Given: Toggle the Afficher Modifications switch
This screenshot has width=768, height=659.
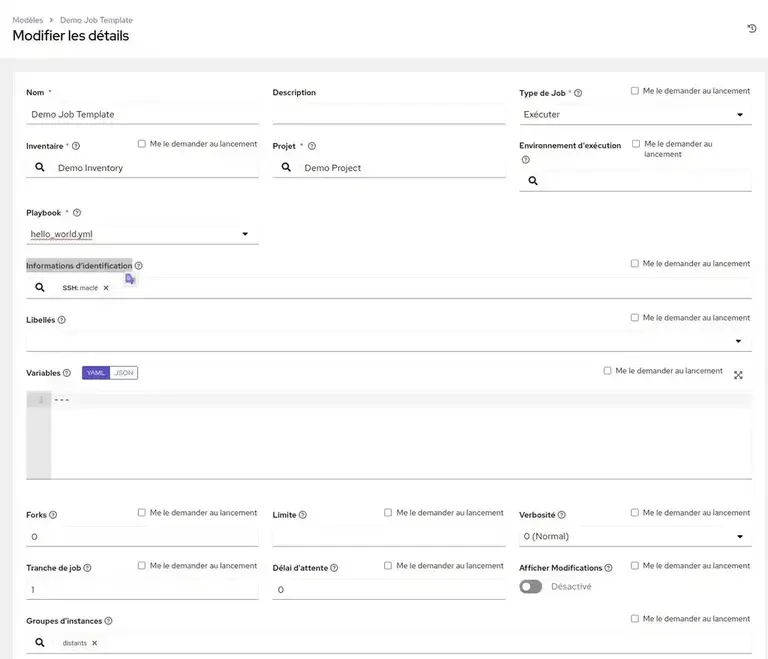Looking at the screenshot, I should [x=531, y=586].
